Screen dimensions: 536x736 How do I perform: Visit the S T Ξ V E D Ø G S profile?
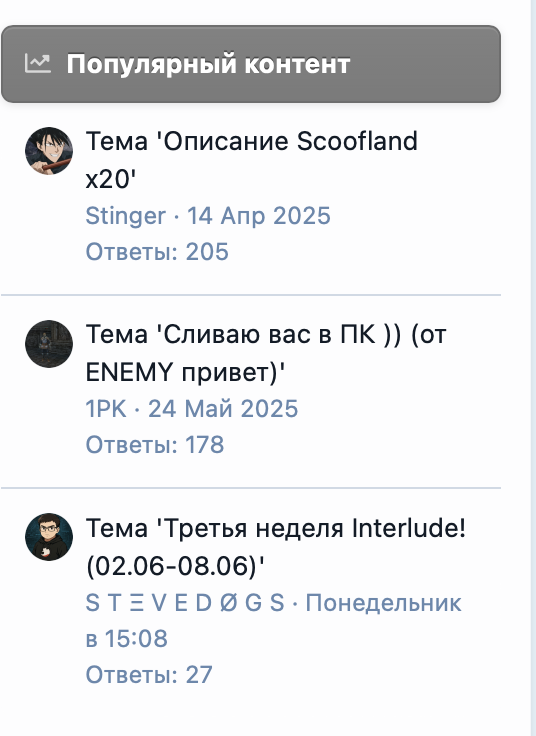pyautogui.click(x=185, y=602)
